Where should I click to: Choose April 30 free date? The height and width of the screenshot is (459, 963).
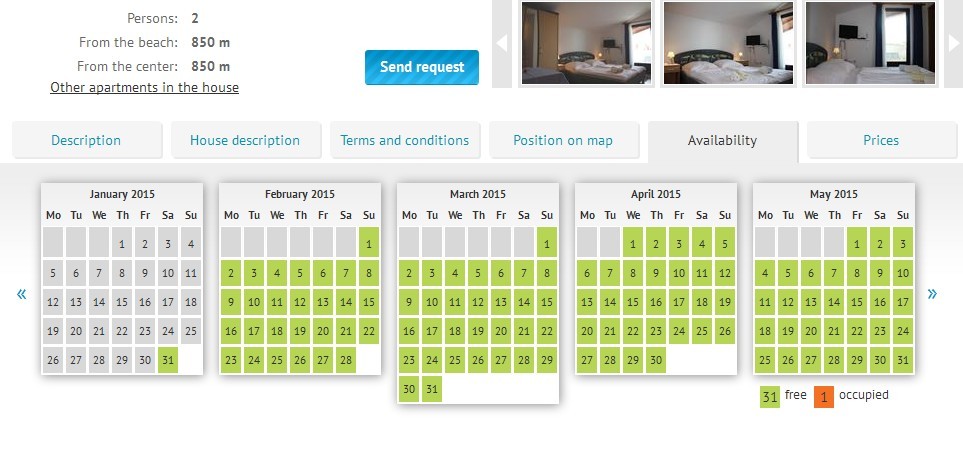pos(656,360)
